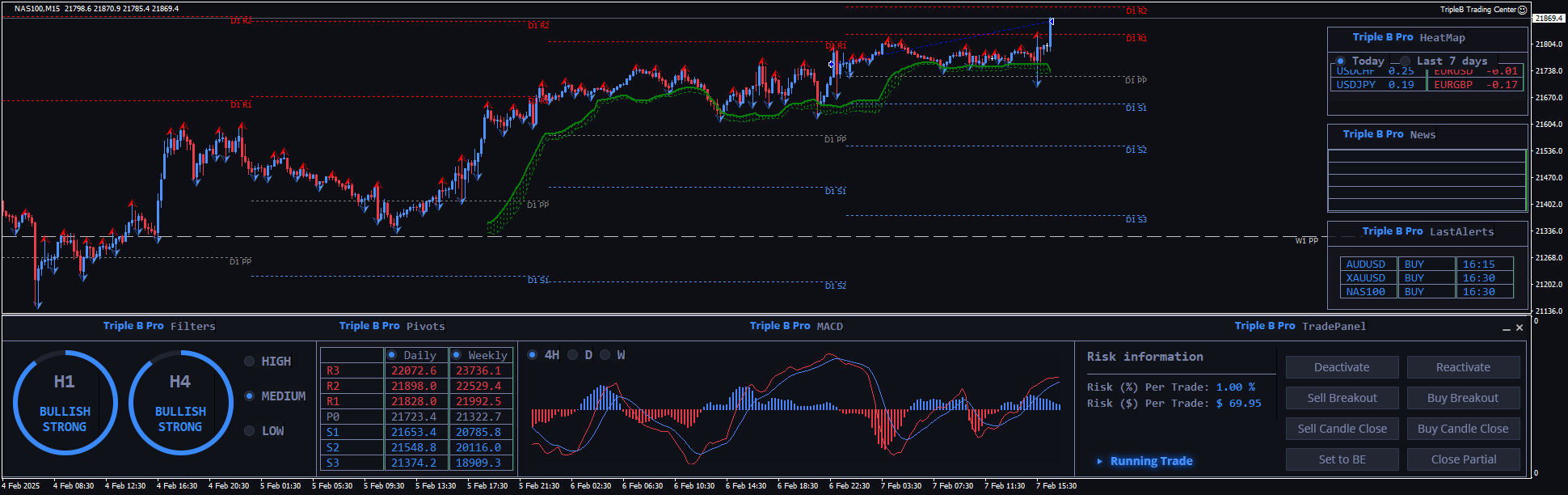Select the LOW filter radio button
The width and height of the screenshot is (1568, 495).
(250, 431)
